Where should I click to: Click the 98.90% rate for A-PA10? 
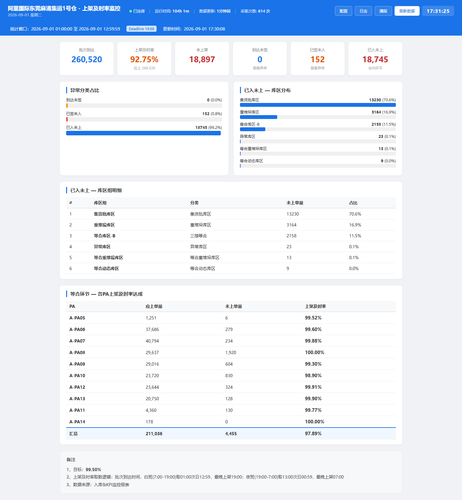tap(313, 376)
